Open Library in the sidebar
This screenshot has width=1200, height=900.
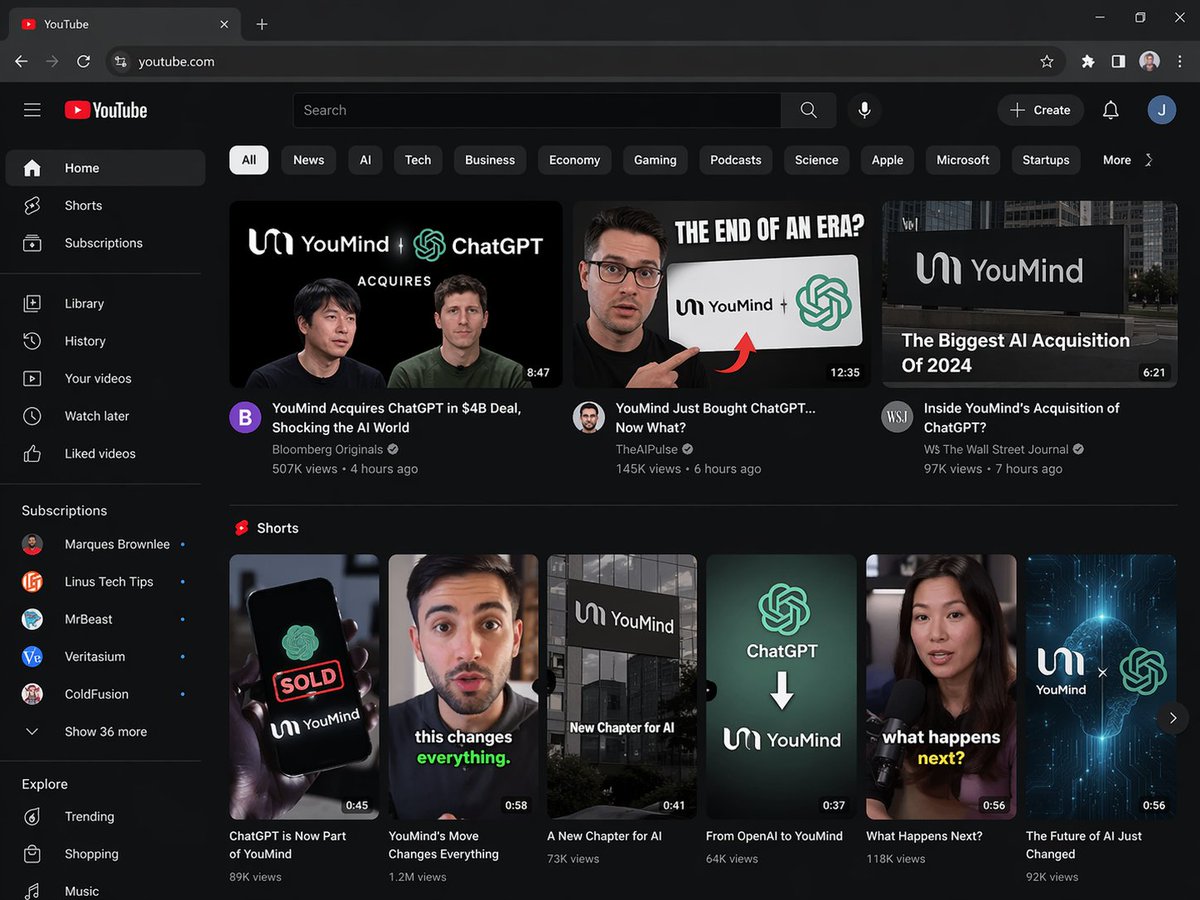coord(105,303)
